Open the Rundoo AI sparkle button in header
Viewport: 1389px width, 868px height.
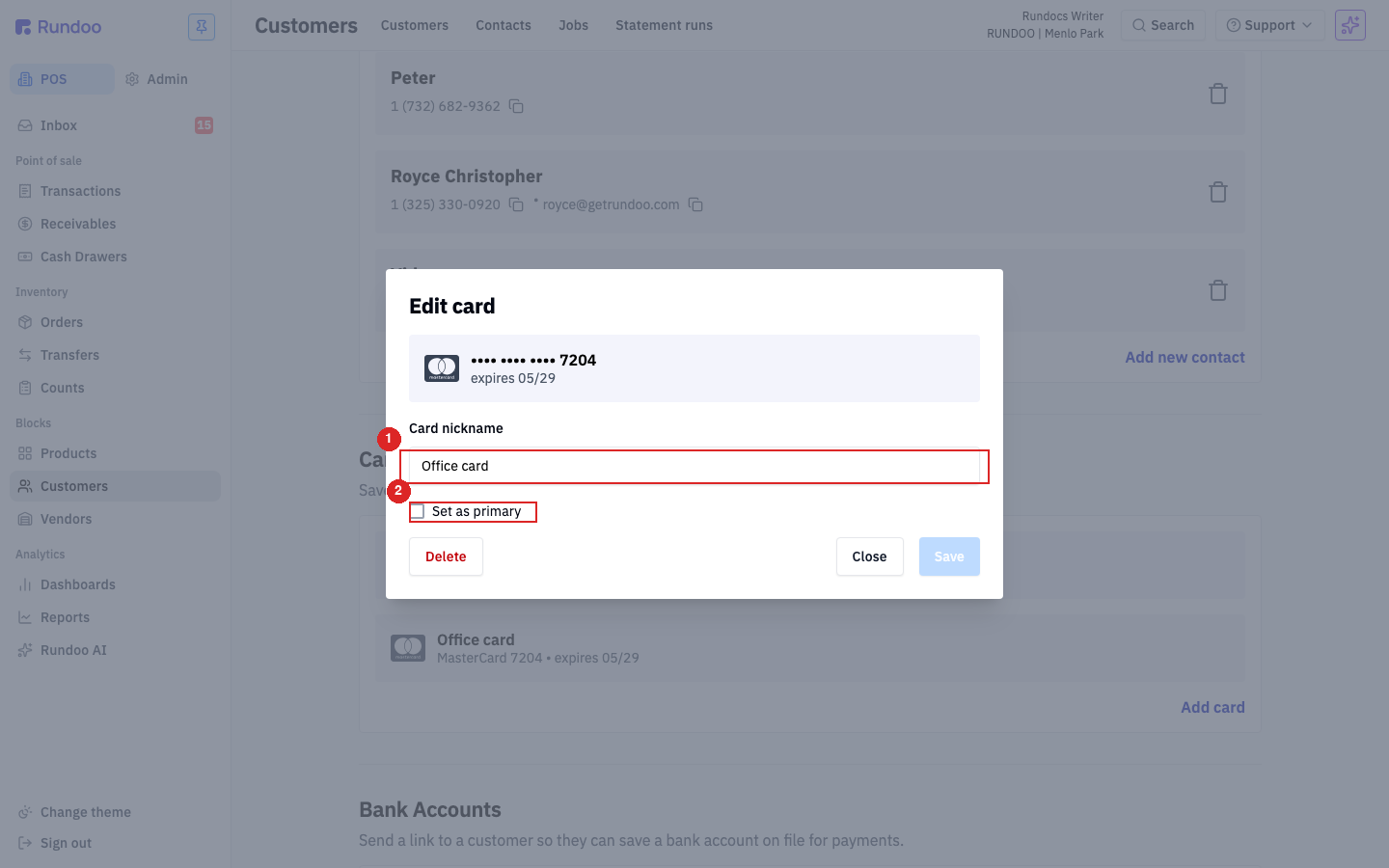(x=1350, y=25)
